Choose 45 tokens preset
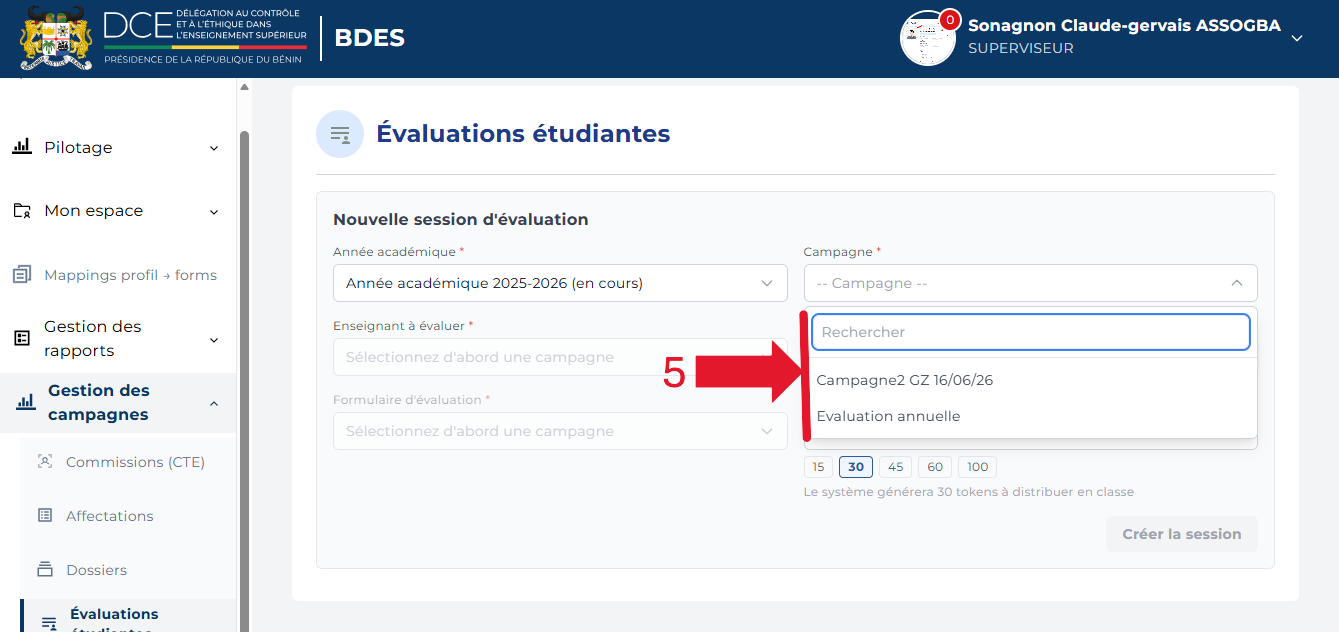 [895, 467]
